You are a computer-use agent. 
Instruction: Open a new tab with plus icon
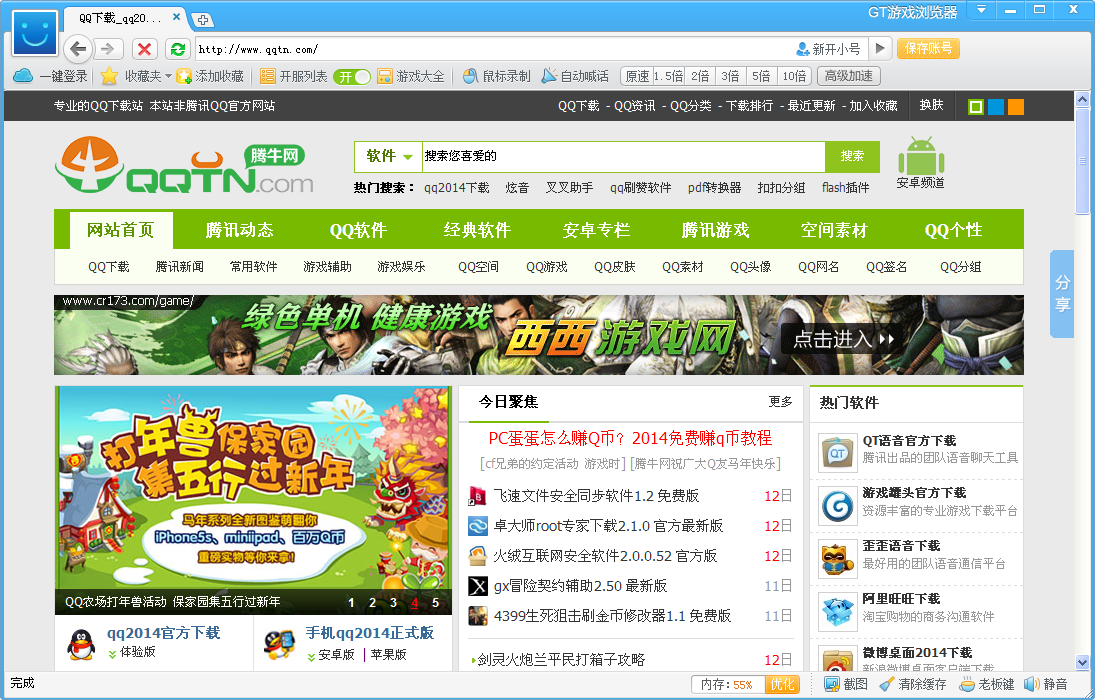(x=203, y=20)
